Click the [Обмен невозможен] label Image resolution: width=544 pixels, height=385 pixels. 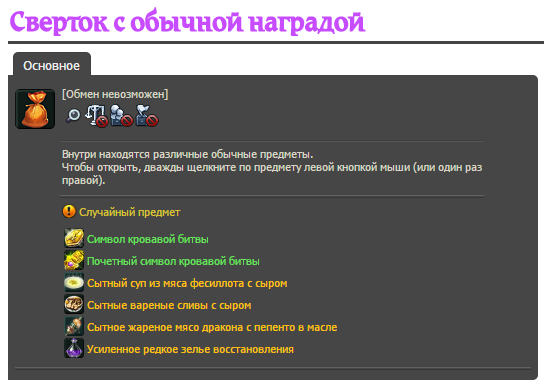pyautogui.click(x=115, y=94)
